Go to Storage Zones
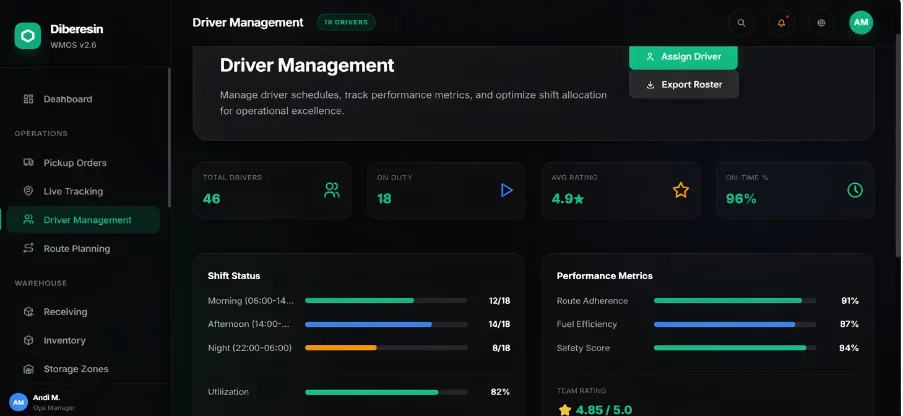This screenshot has width=903, height=416. pyautogui.click(x=84, y=369)
